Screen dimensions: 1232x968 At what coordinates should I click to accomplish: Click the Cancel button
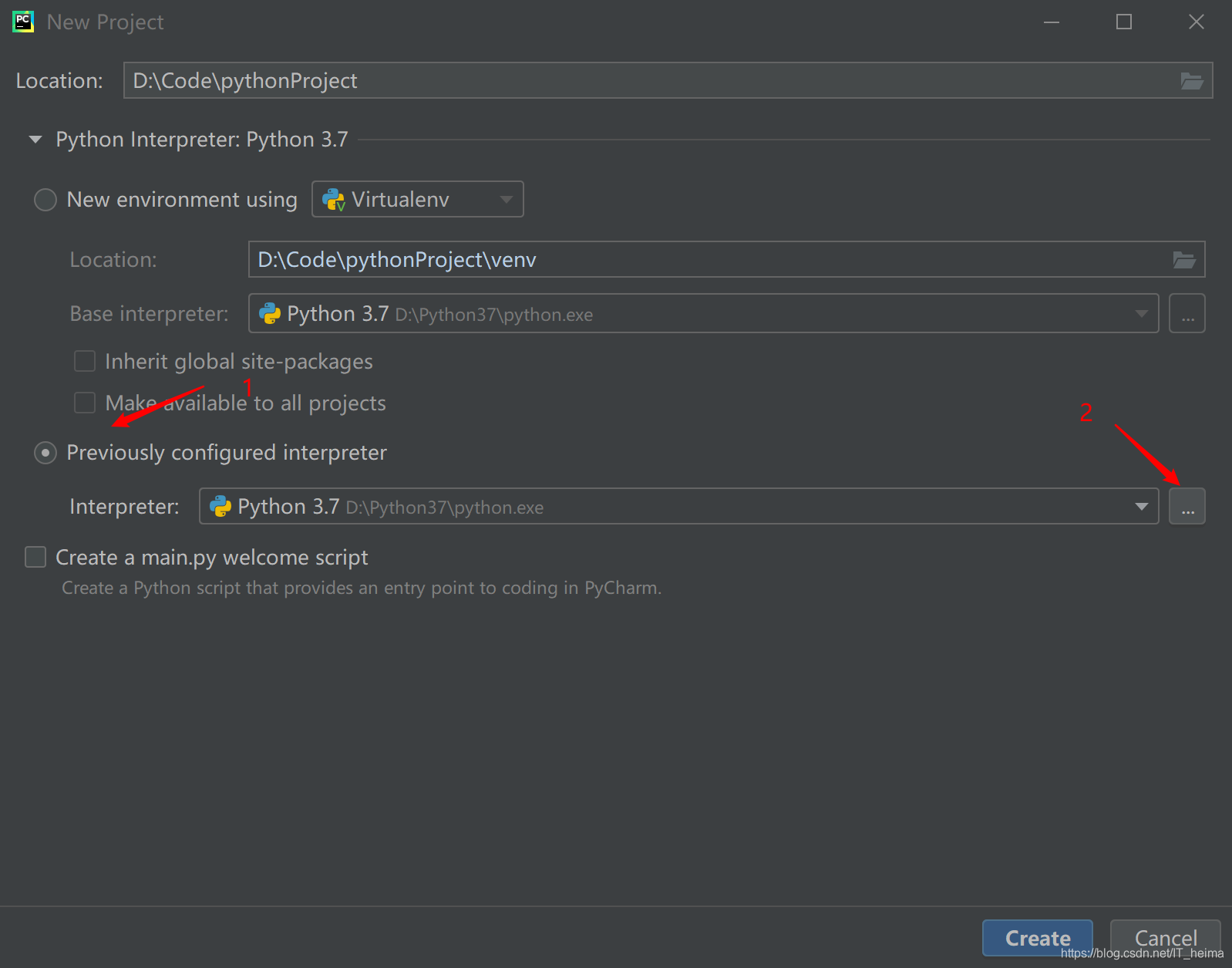[1165, 938]
